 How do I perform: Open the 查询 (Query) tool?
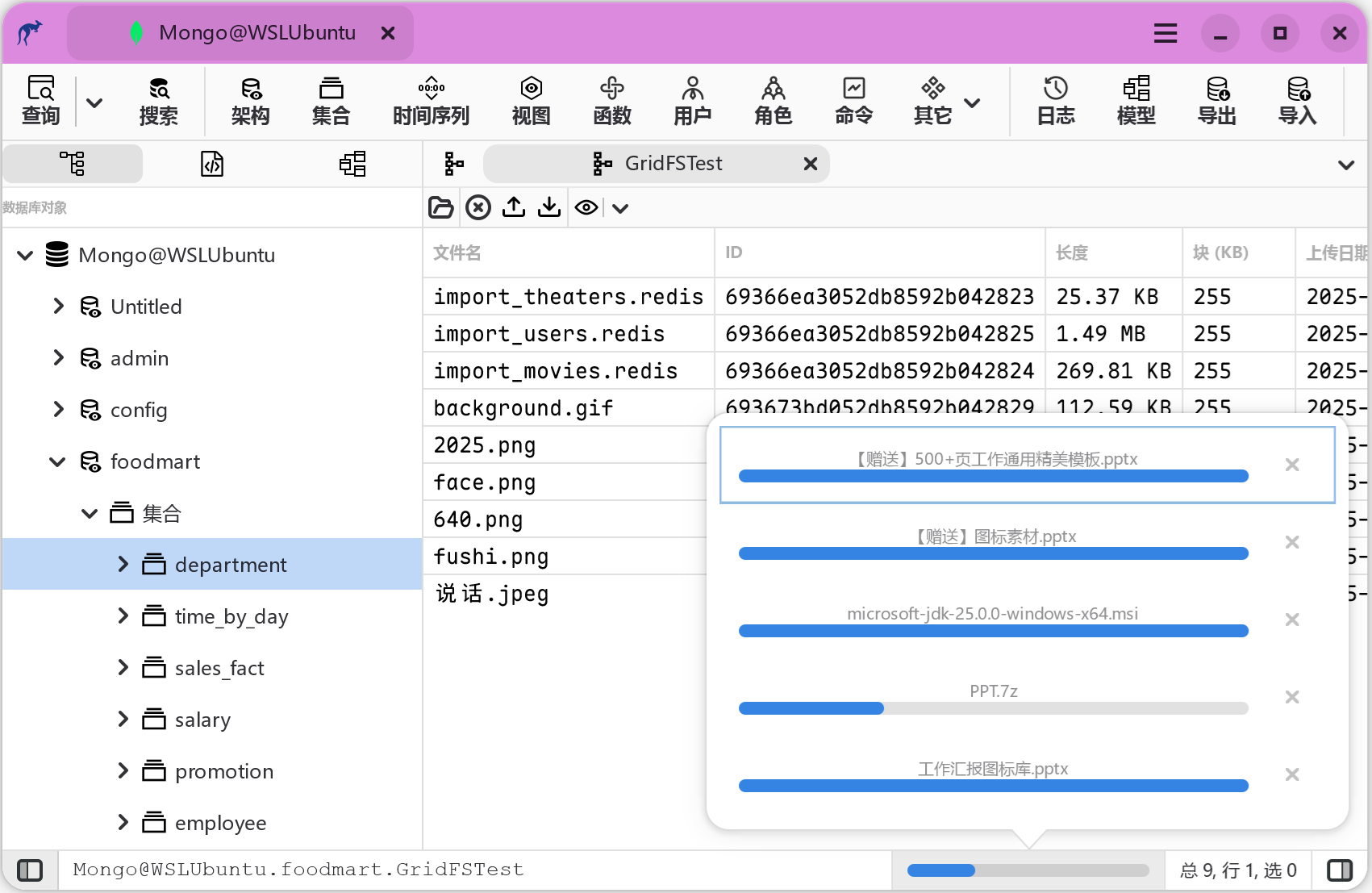click(40, 100)
